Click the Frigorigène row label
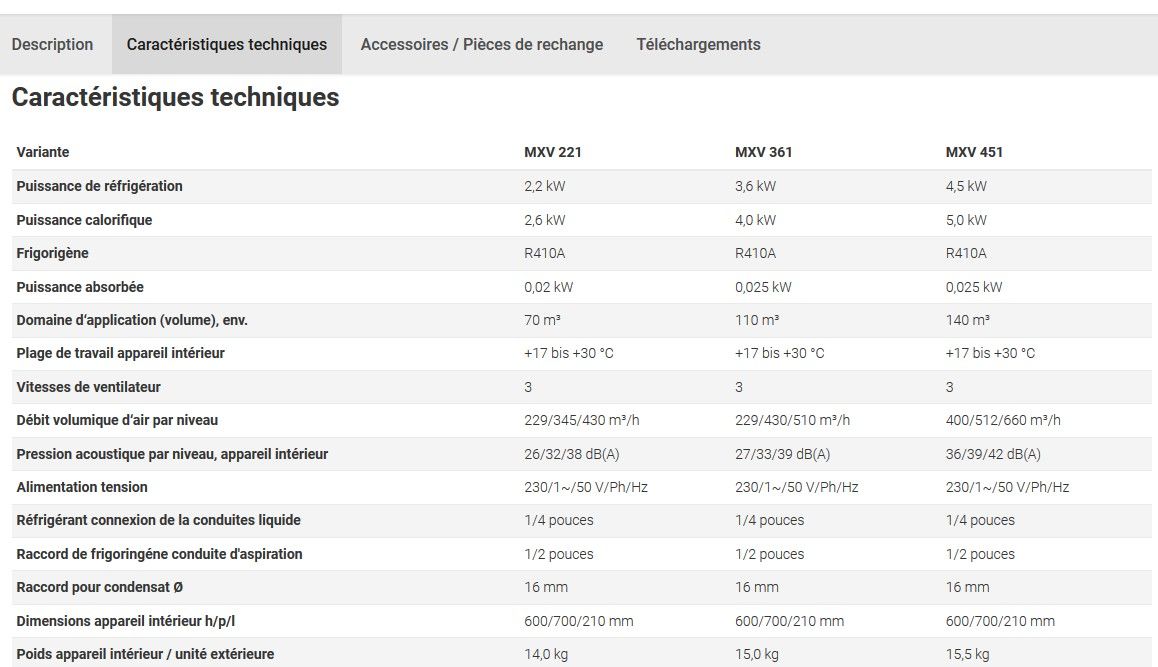The image size is (1158, 667). pyautogui.click(x=53, y=253)
